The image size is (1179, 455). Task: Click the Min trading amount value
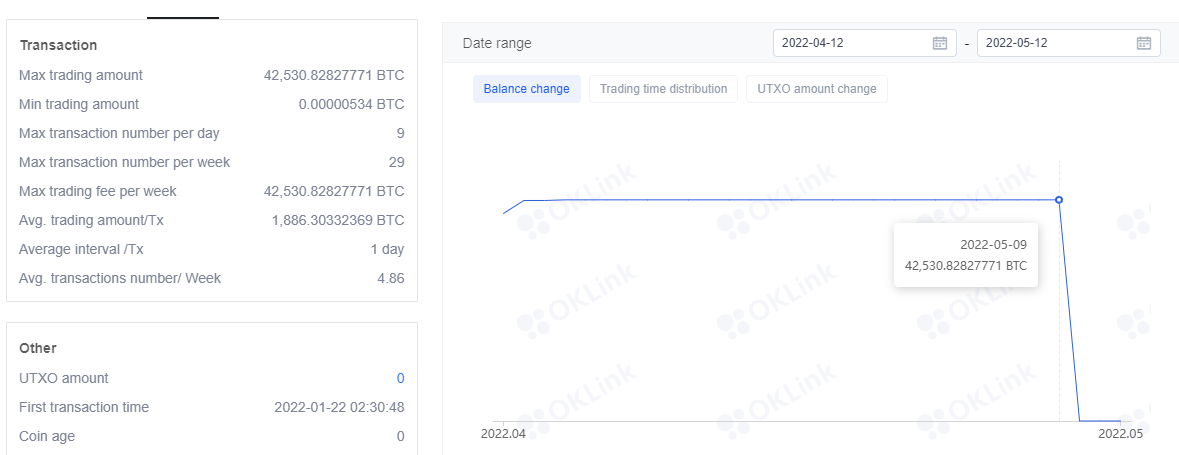[x=351, y=105]
